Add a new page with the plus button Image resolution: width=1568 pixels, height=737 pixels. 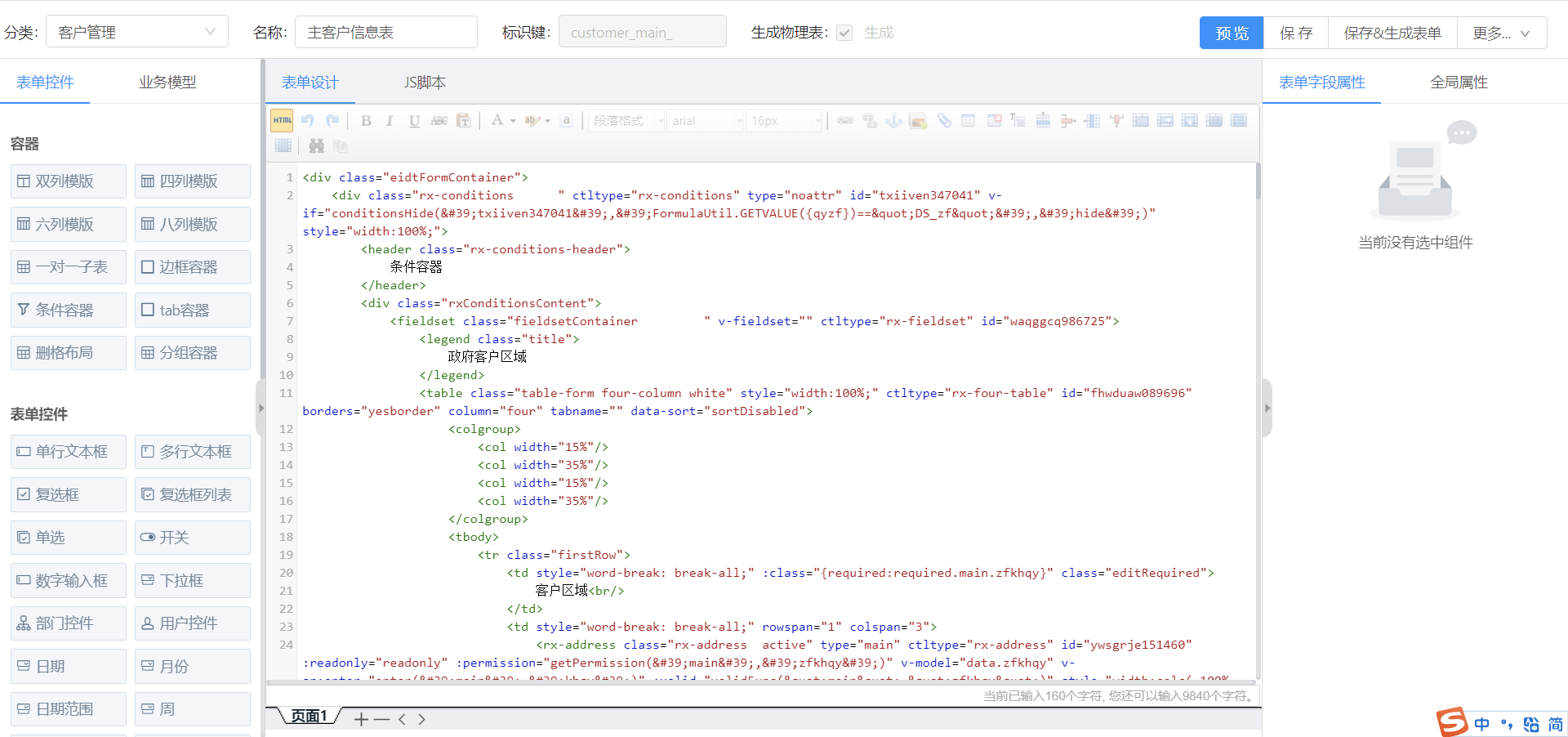point(361,719)
